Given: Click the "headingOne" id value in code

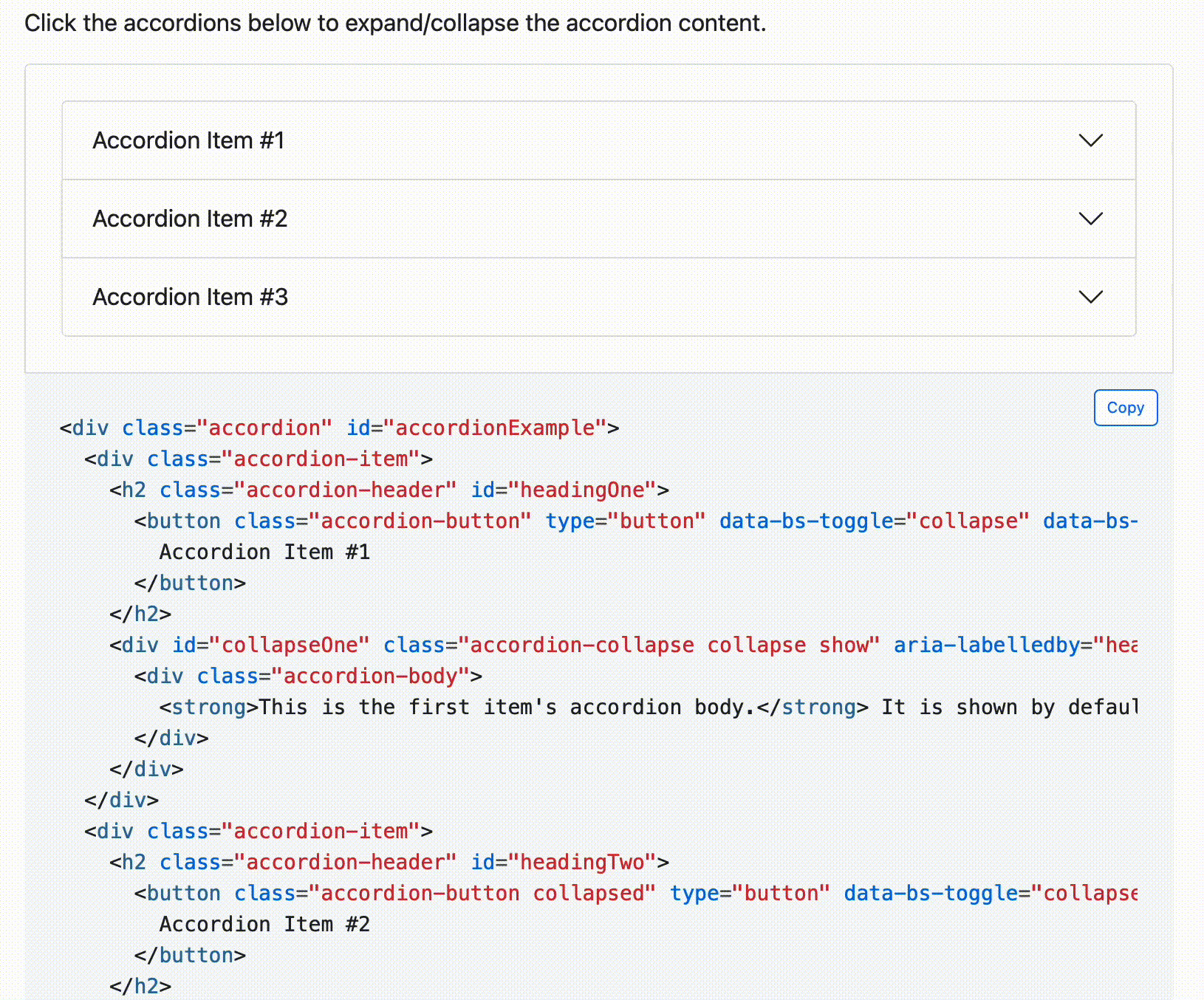Looking at the screenshot, I should pyautogui.click(x=582, y=490).
